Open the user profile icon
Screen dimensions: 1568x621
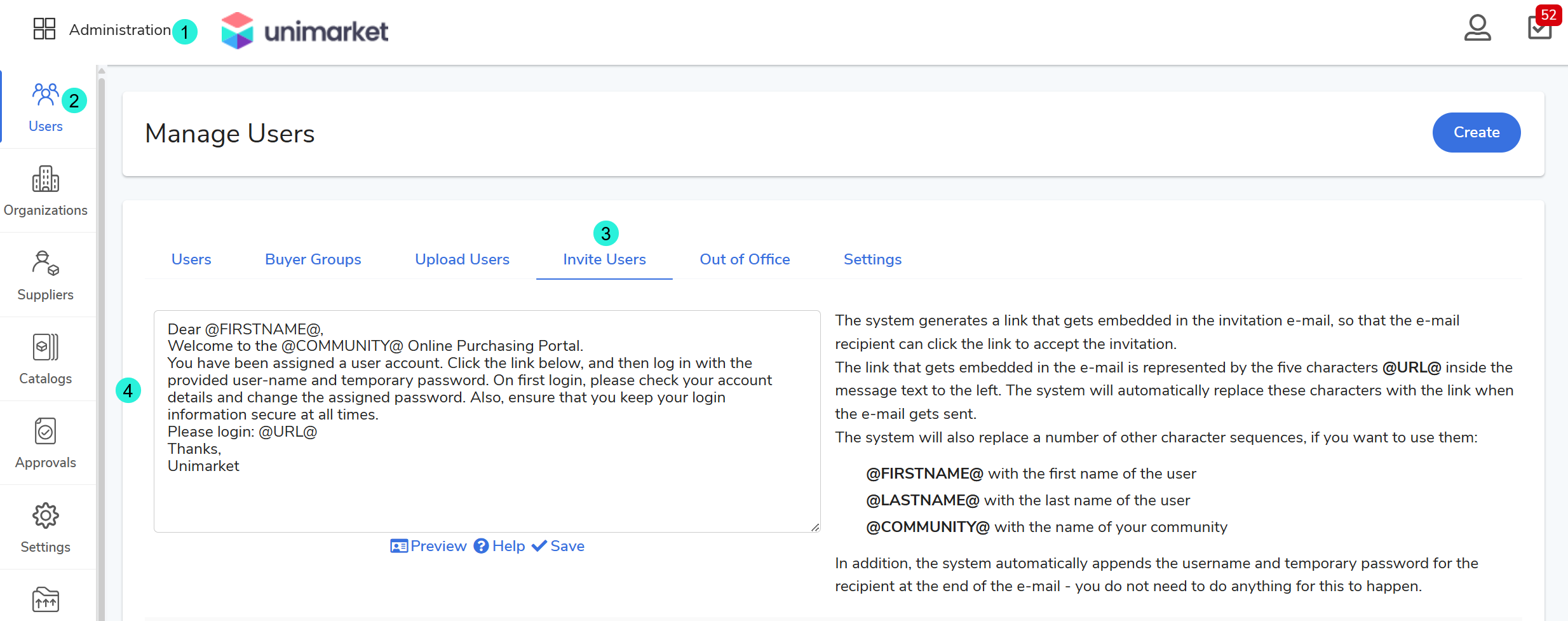1477,29
